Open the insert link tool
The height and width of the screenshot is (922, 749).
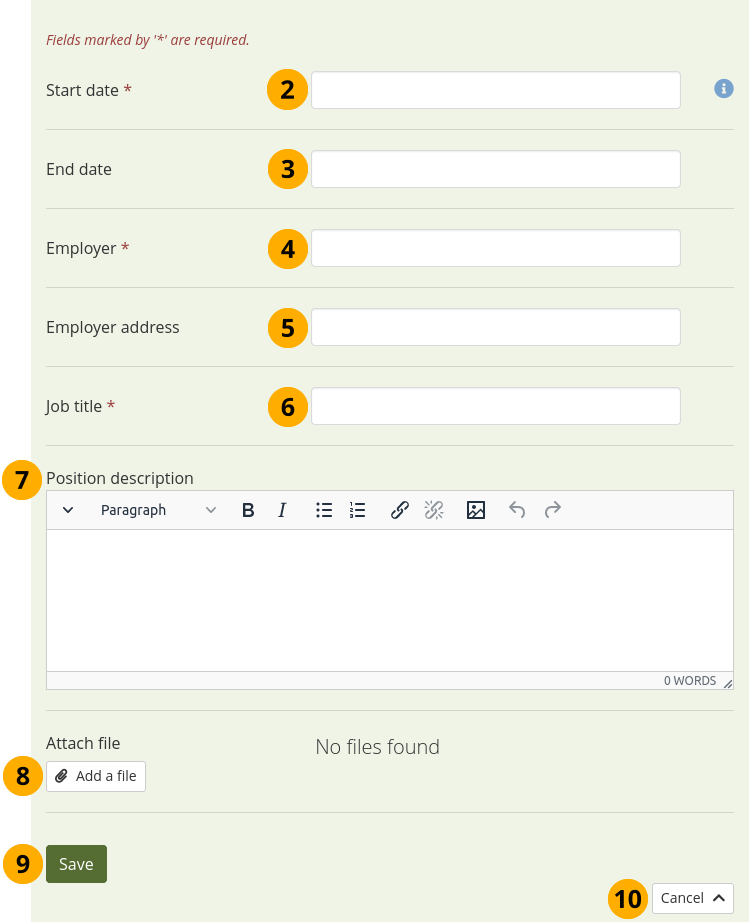[x=400, y=510]
